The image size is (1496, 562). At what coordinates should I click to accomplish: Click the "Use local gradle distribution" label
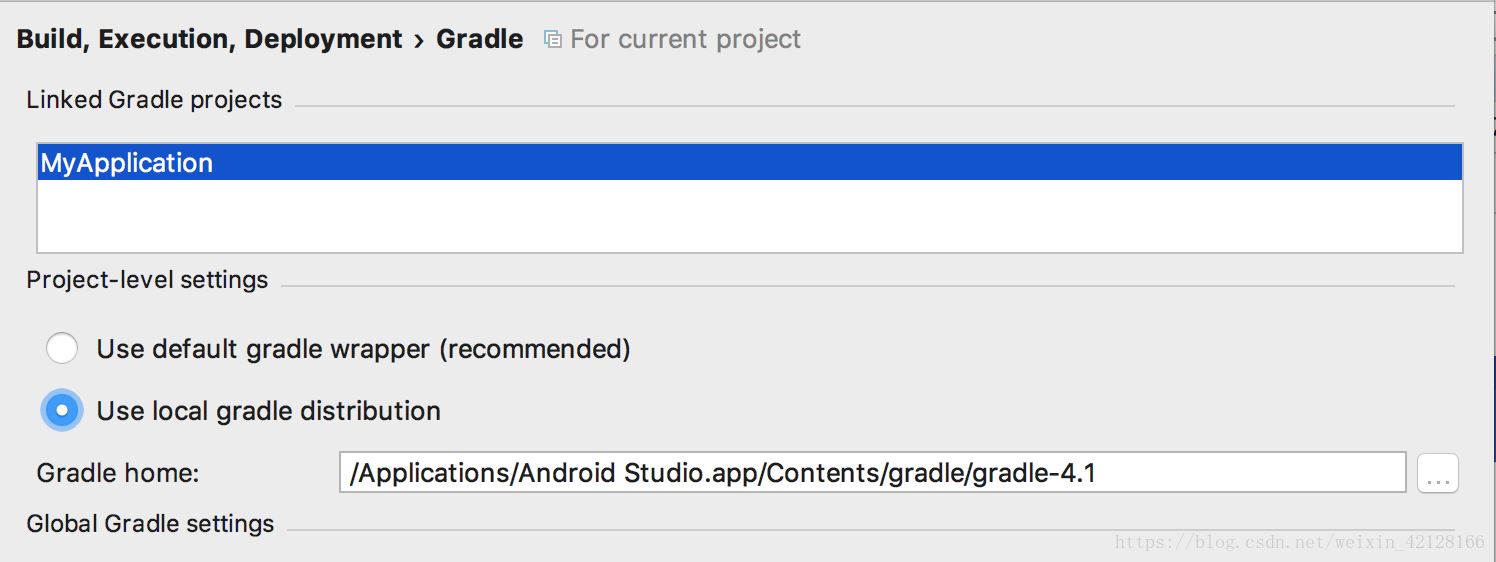coord(268,411)
